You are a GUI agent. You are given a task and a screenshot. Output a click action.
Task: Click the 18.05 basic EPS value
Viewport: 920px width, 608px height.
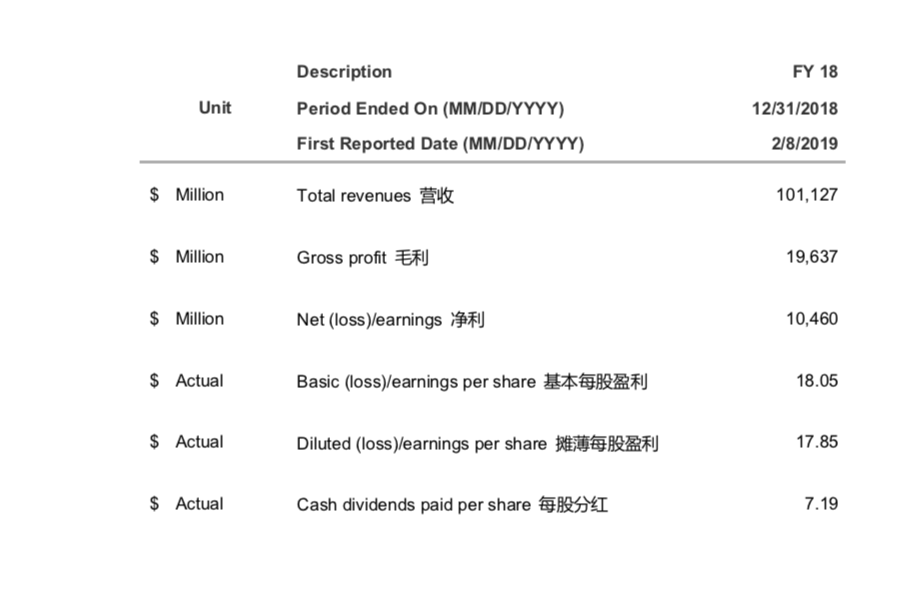pos(816,381)
